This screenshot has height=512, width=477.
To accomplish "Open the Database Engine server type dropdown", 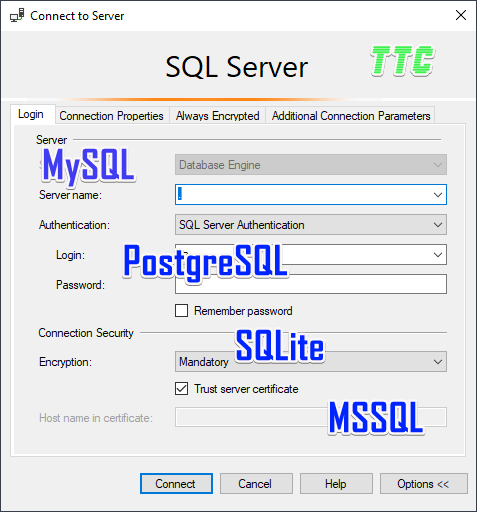I will (x=311, y=165).
